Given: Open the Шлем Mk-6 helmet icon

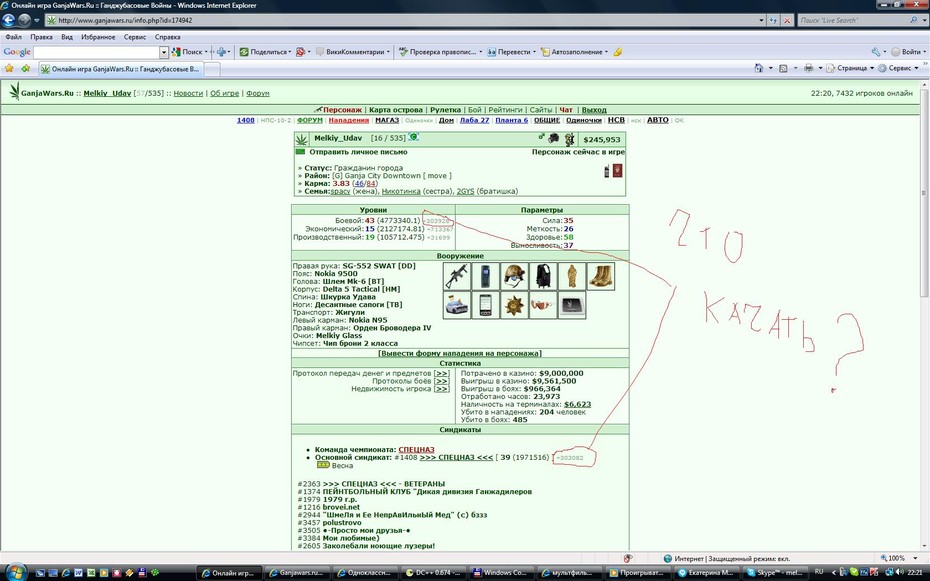Looking at the screenshot, I should [514, 276].
